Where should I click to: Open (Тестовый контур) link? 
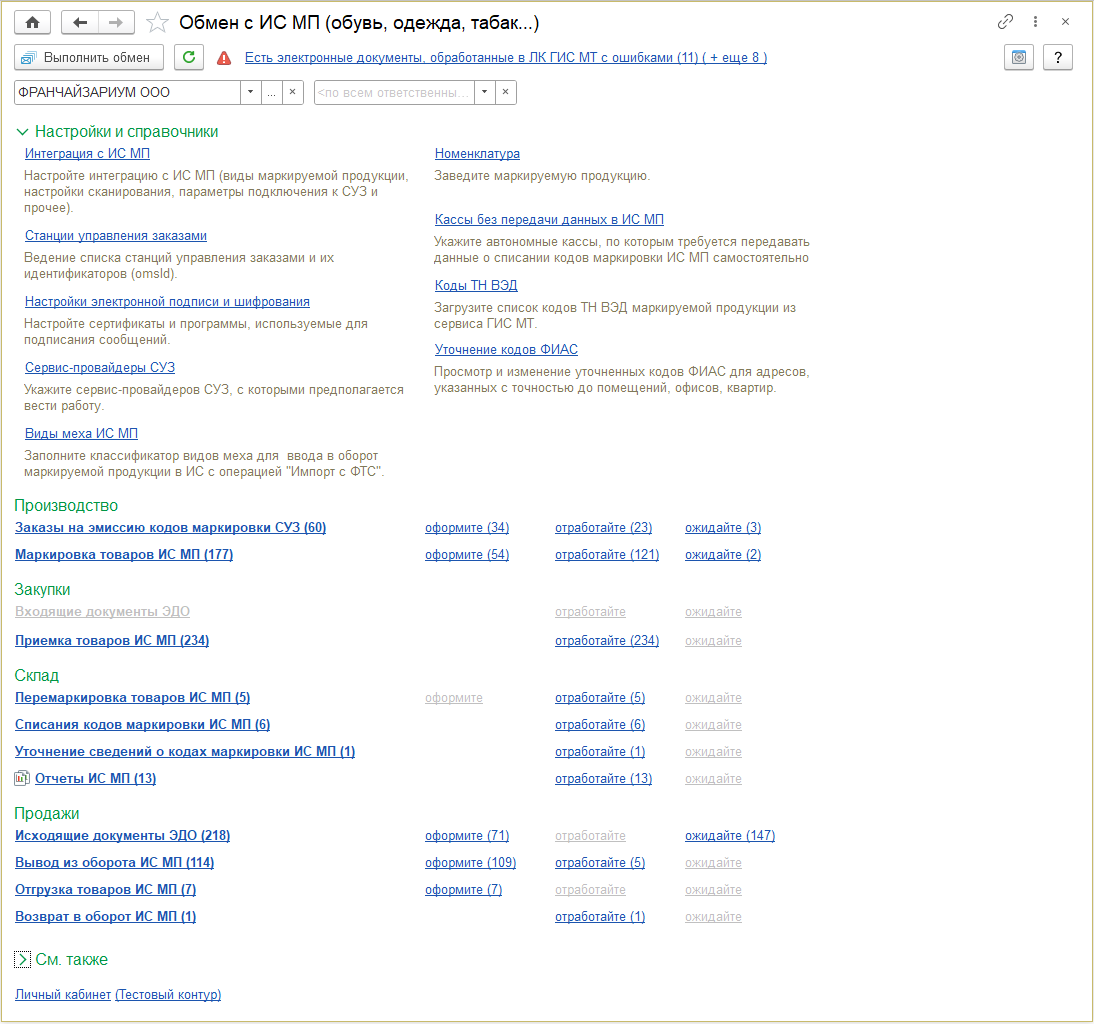168,995
